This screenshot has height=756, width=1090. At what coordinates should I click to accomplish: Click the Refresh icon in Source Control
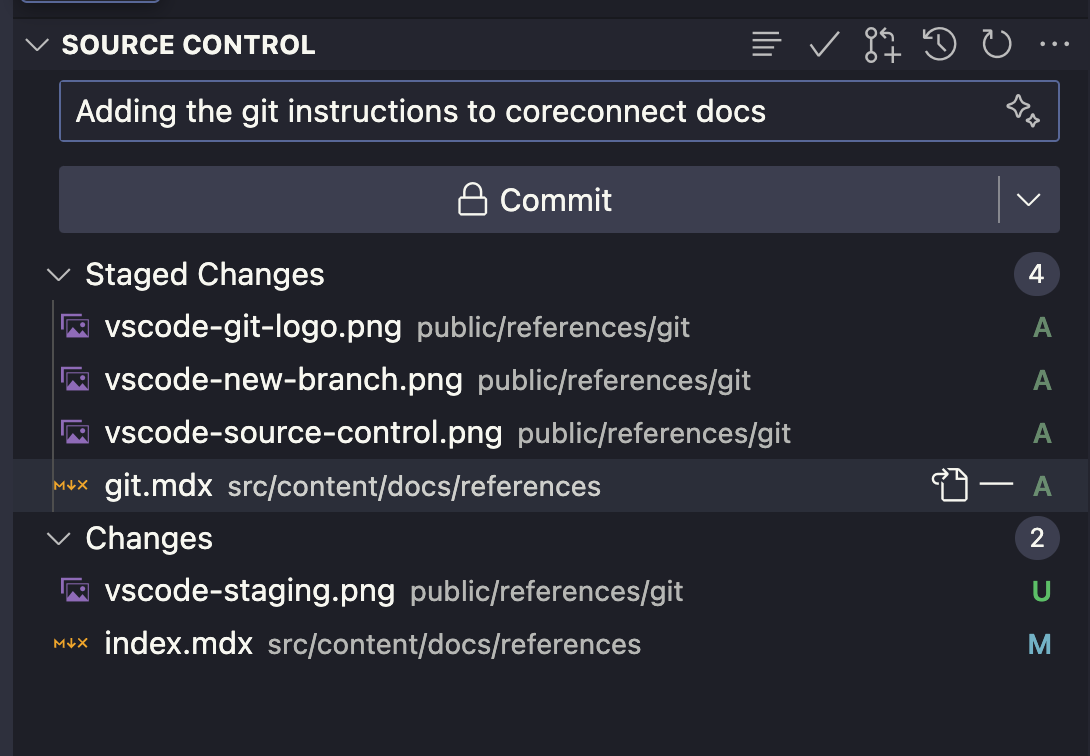[997, 44]
